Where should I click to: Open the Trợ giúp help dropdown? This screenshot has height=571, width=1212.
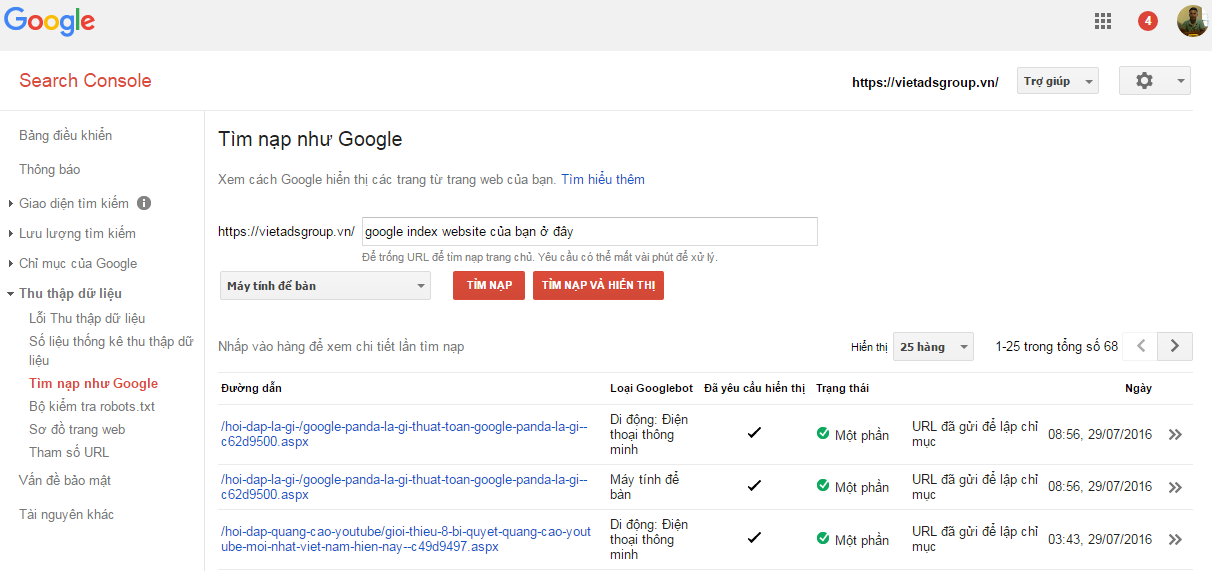pos(1057,81)
